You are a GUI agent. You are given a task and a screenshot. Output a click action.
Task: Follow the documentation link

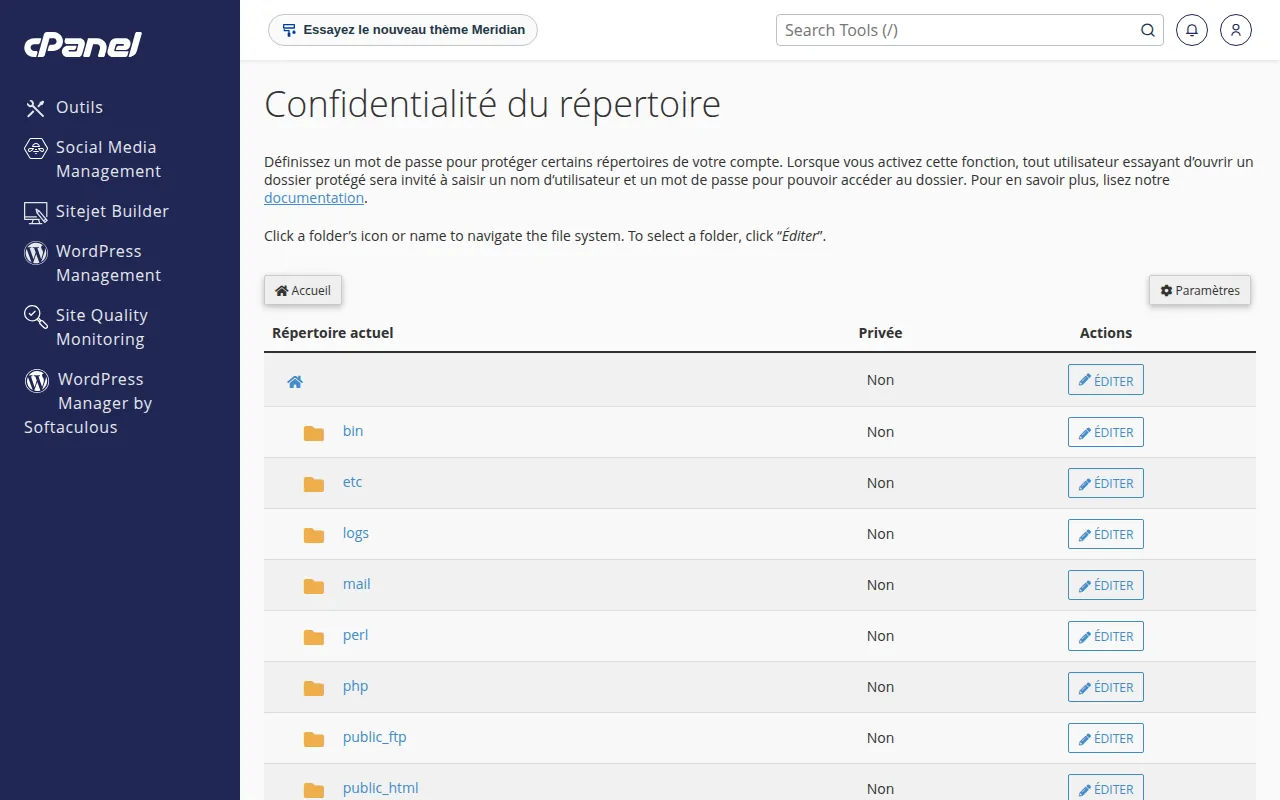pos(314,198)
